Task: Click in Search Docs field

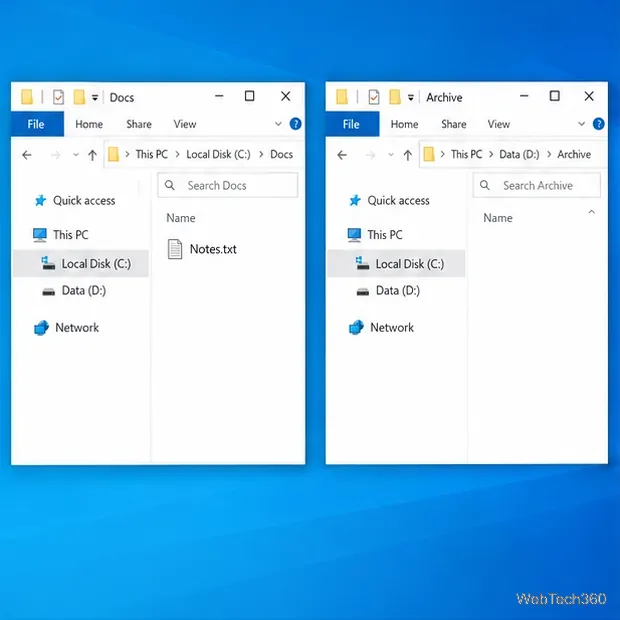Action: pyautogui.click(x=228, y=185)
